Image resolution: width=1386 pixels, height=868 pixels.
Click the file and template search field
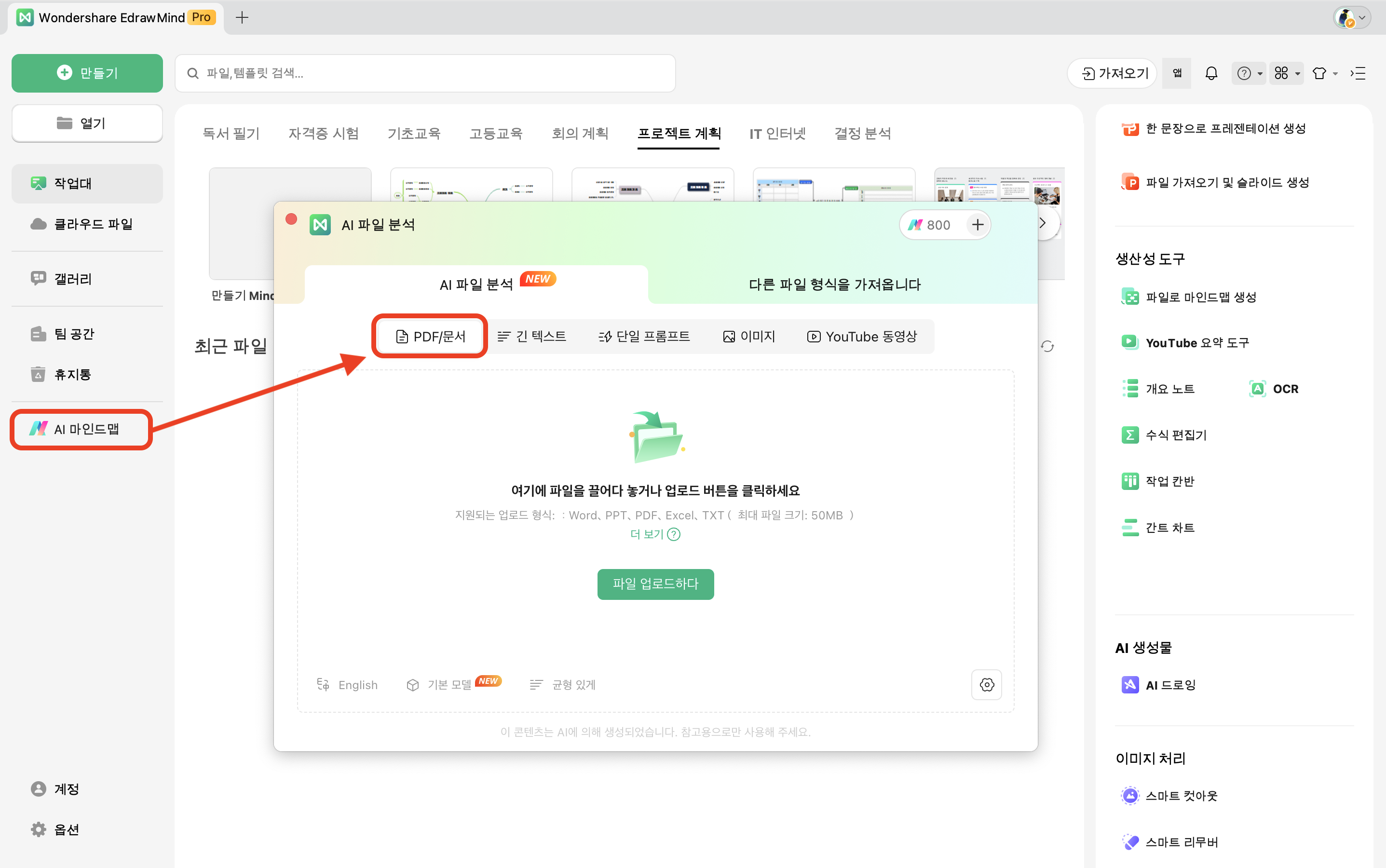click(424, 73)
